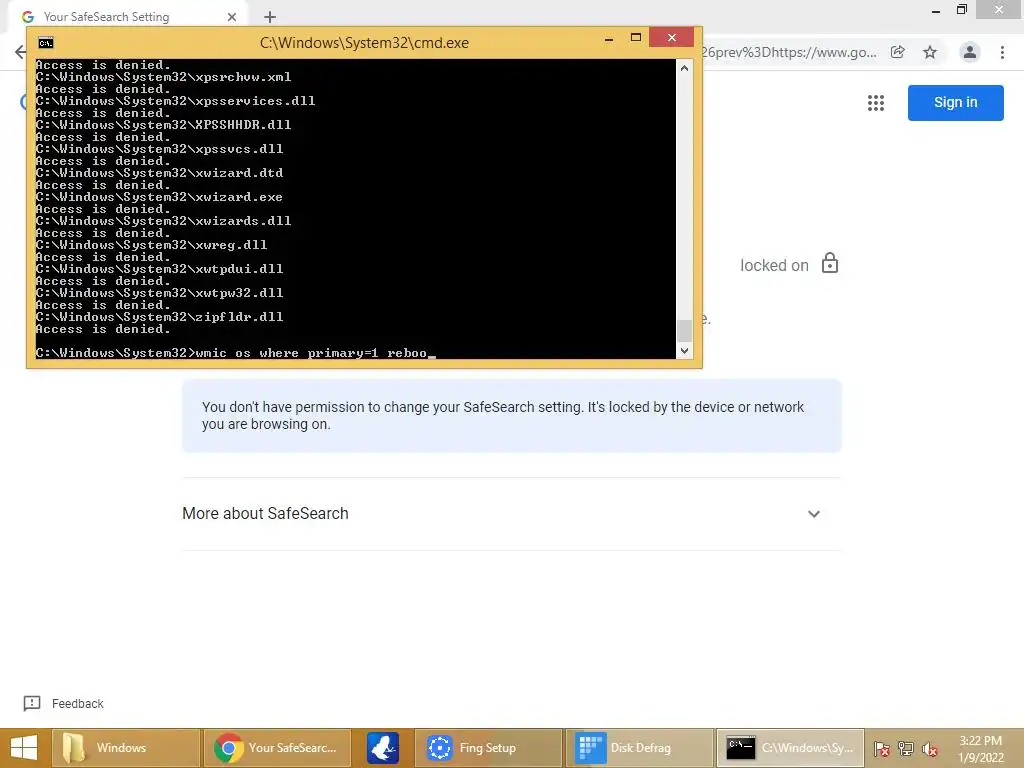Click xpsservices.dll line in cmd

175,101
